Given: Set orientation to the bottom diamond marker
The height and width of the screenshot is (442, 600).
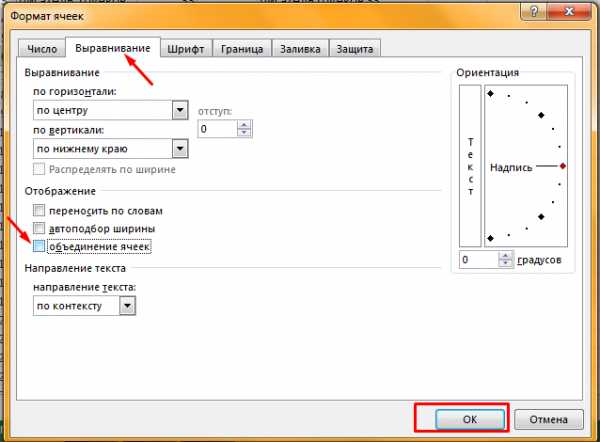Looking at the screenshot, I should [491, 238].
